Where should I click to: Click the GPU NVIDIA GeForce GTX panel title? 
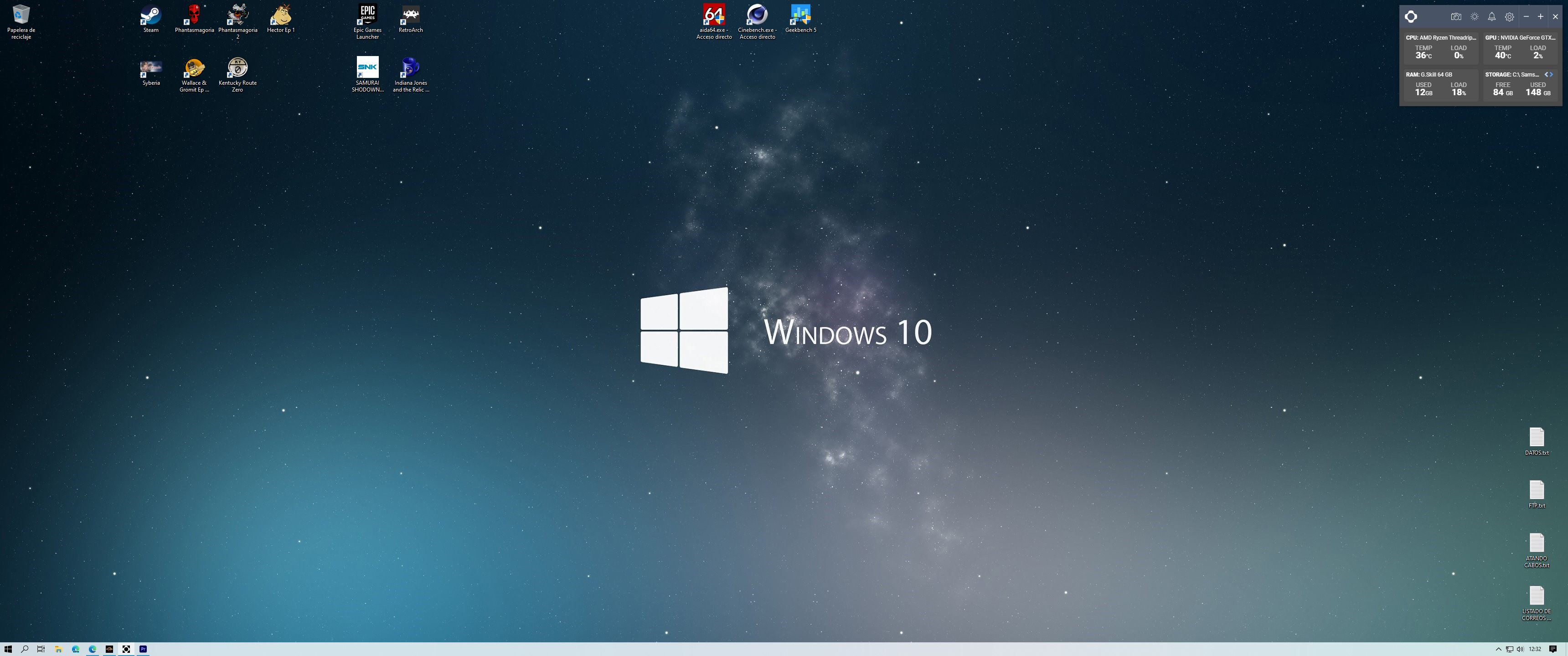[1520, 38]
